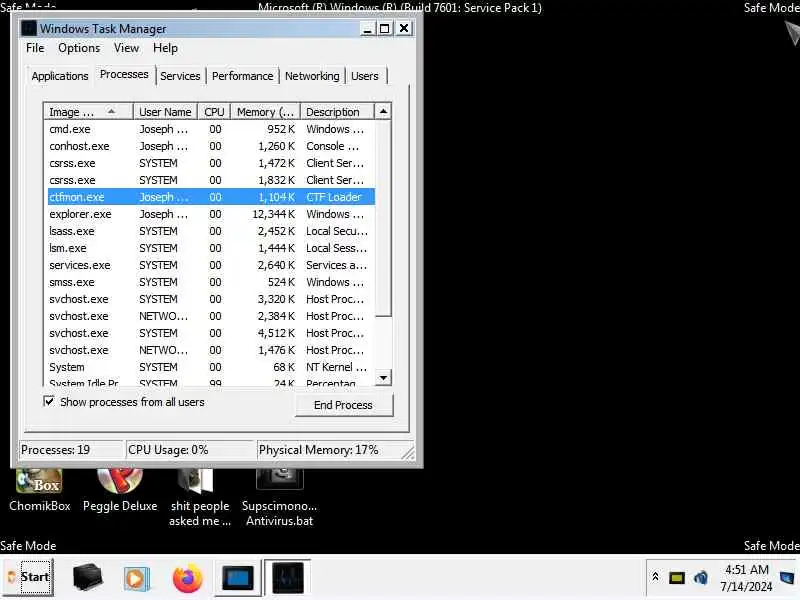
Task: Open the Options menu
Action: 79,48
